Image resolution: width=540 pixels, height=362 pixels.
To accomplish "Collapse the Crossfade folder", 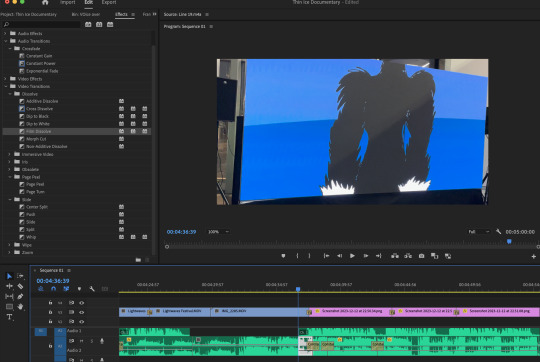I will (10, 49).
